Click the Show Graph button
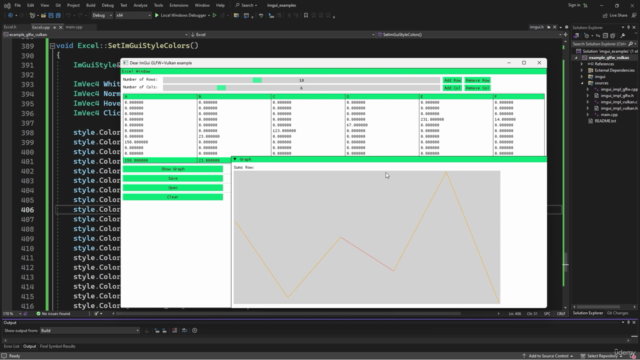Image resolution: width=640 pixels, height=360 pixels. coord(173,169)
